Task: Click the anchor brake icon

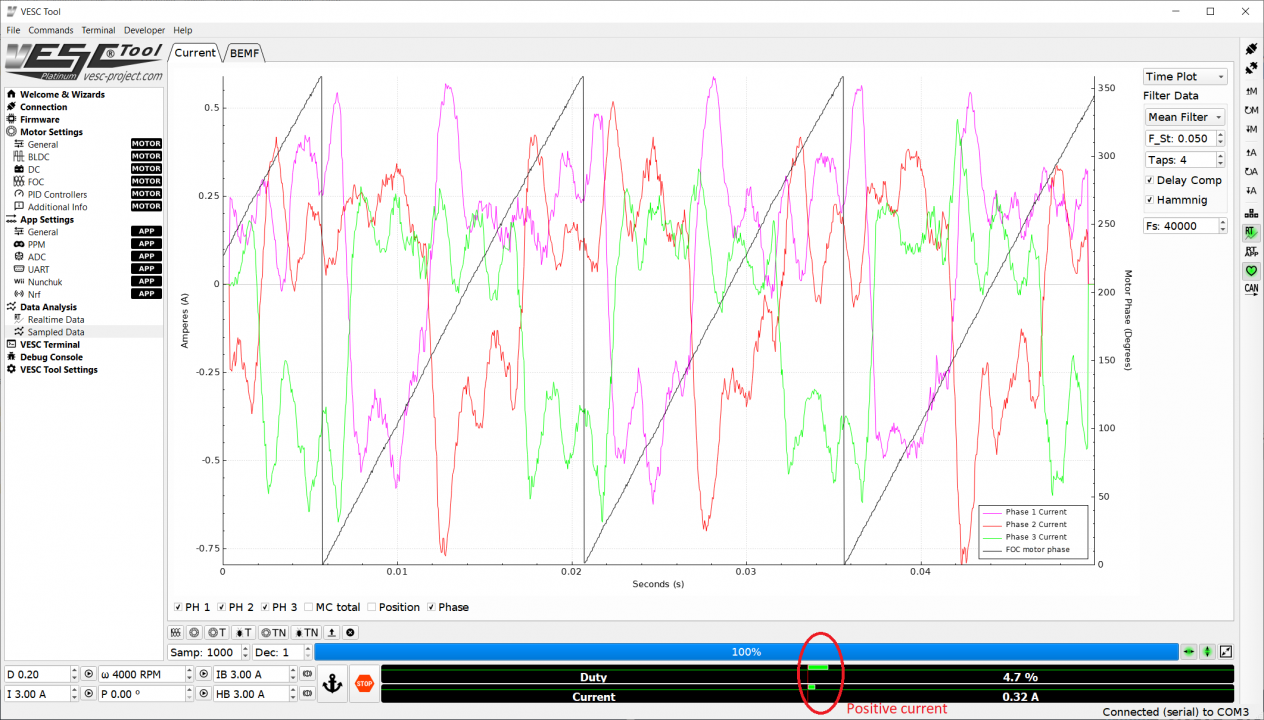Action: [x=332, y=684]
